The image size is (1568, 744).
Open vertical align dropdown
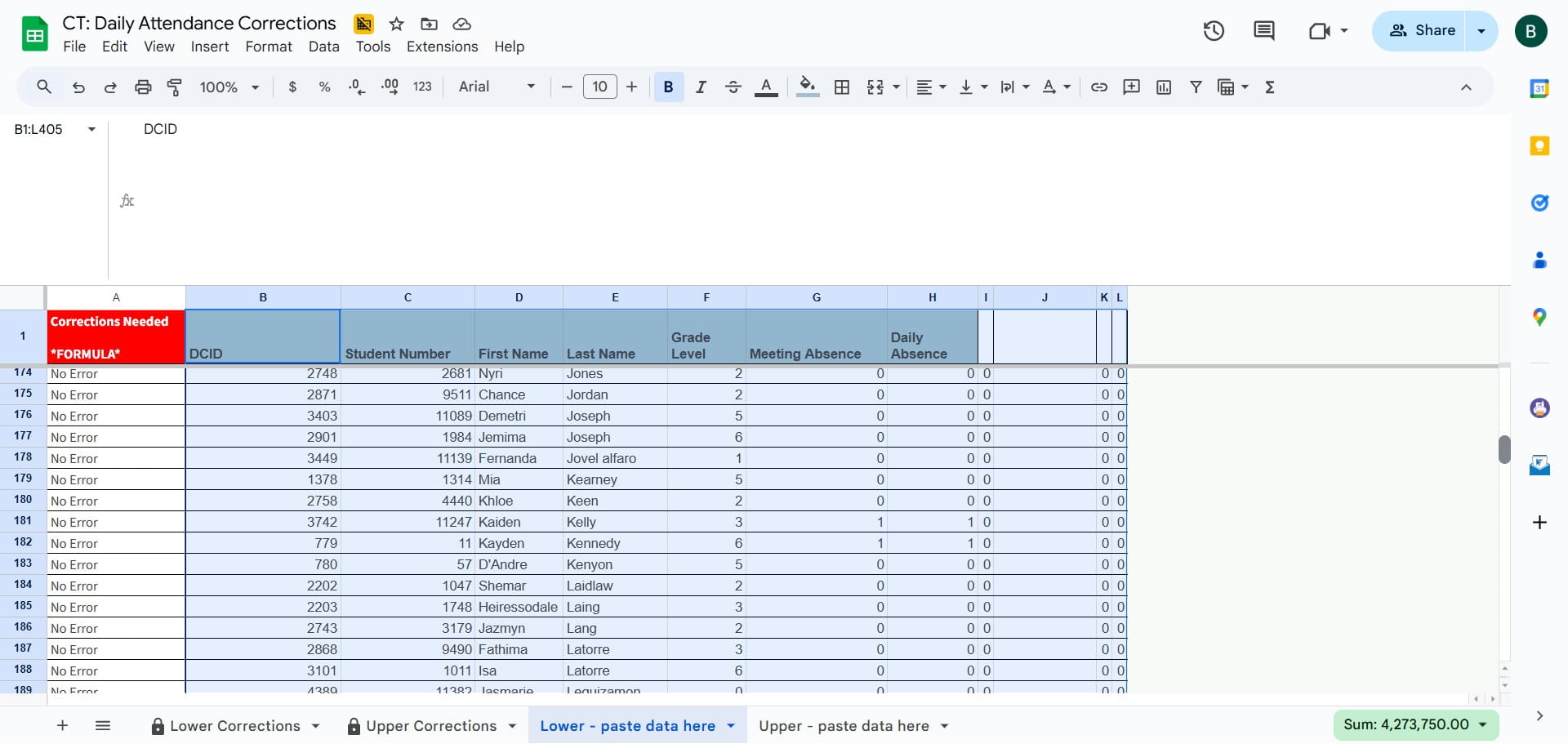click(973, 87)
